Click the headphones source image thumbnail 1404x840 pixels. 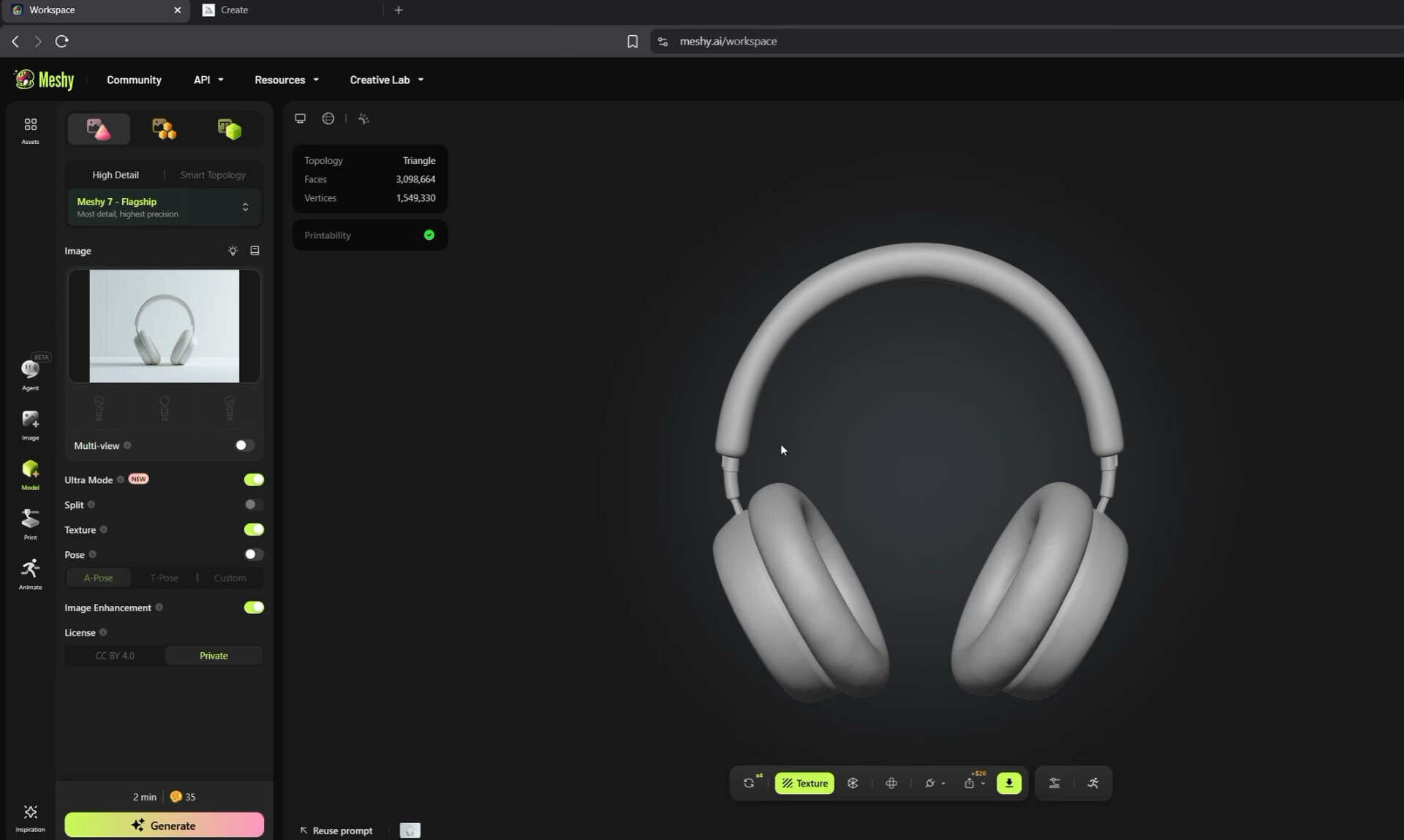coord(164,326)
